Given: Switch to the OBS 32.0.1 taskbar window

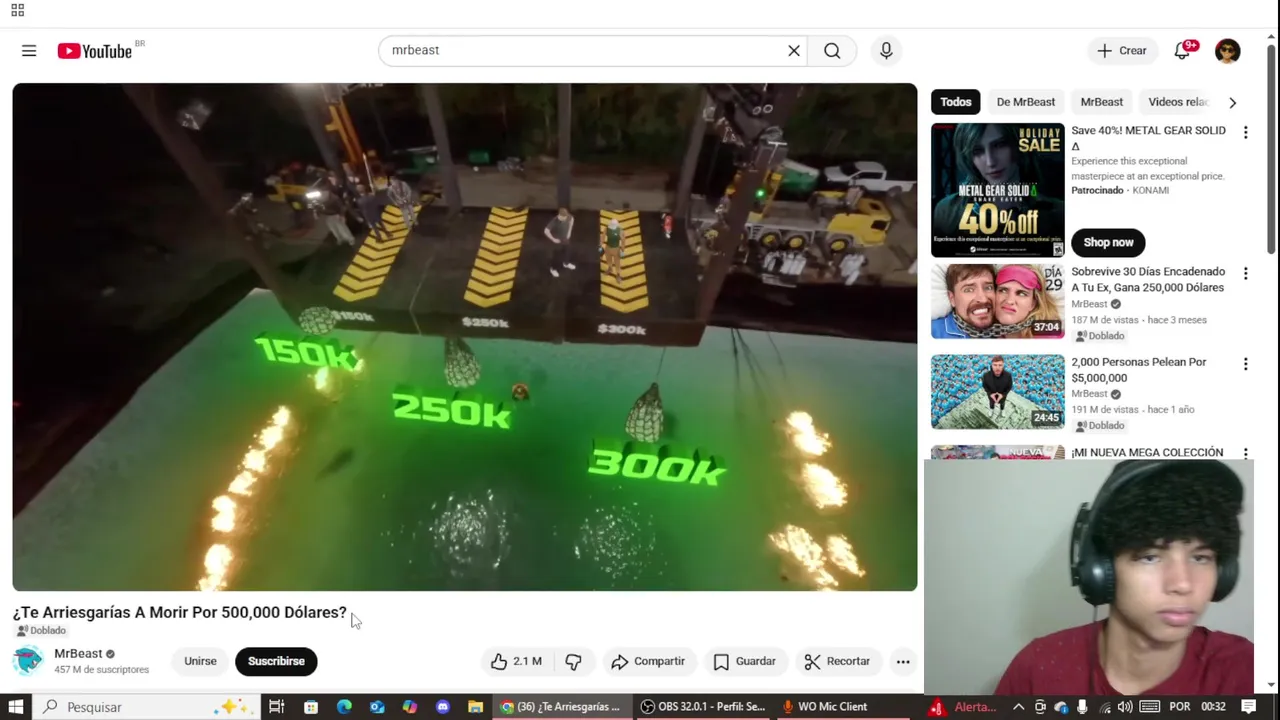Looking at the screenshot, I should (703, 707).
